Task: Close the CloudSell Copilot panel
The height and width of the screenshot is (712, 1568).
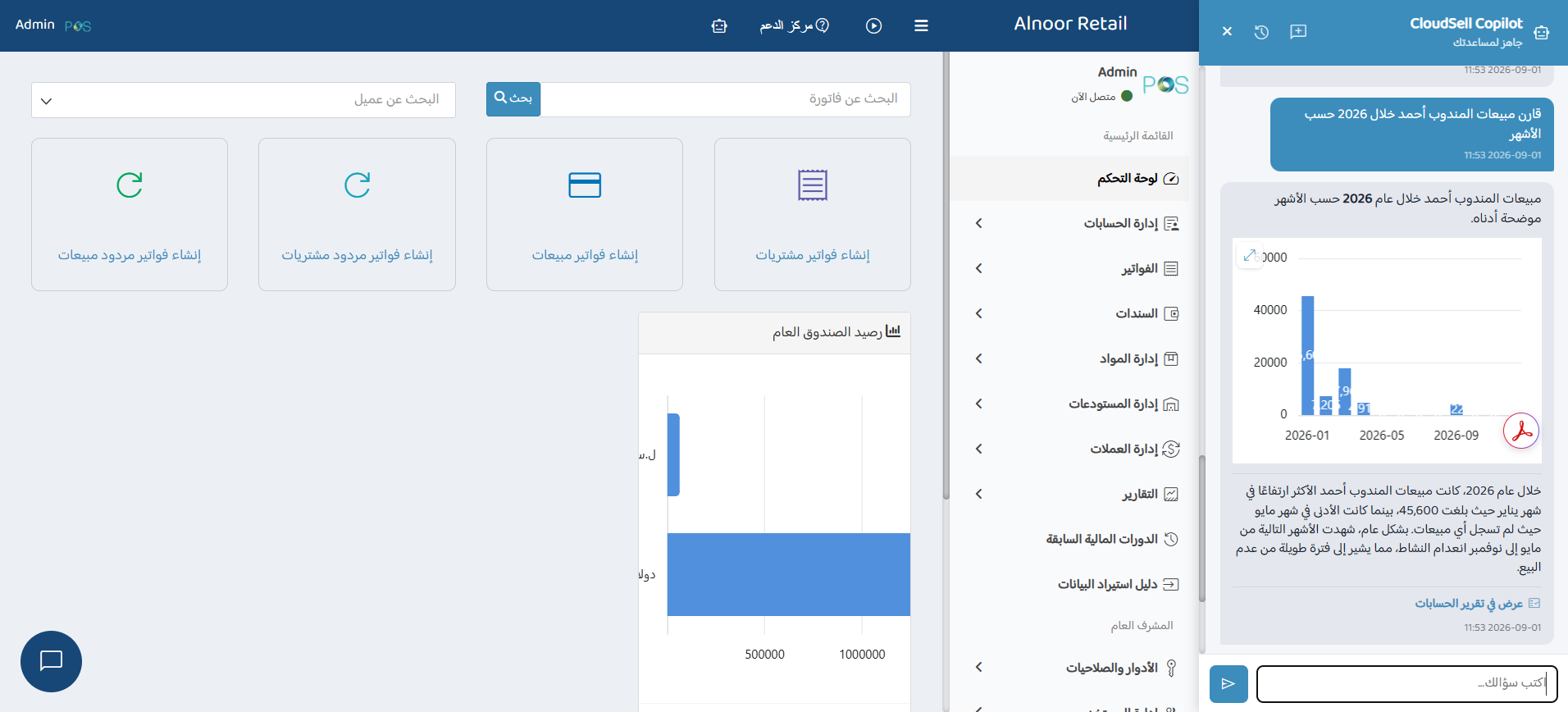Action: tap(1227, 32)
